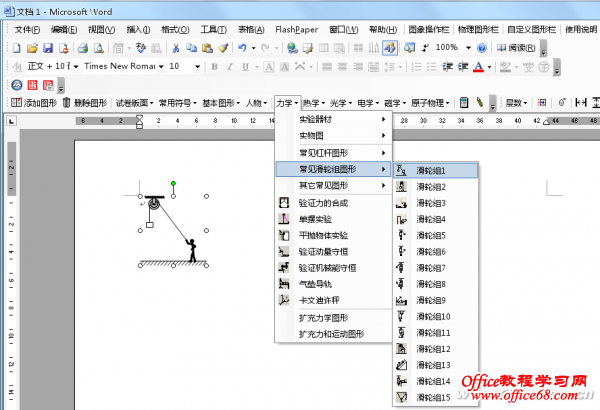Select 验证力的合成 from the menu
The height and width of the screenshot is (410, 600).
click(334, 203)
